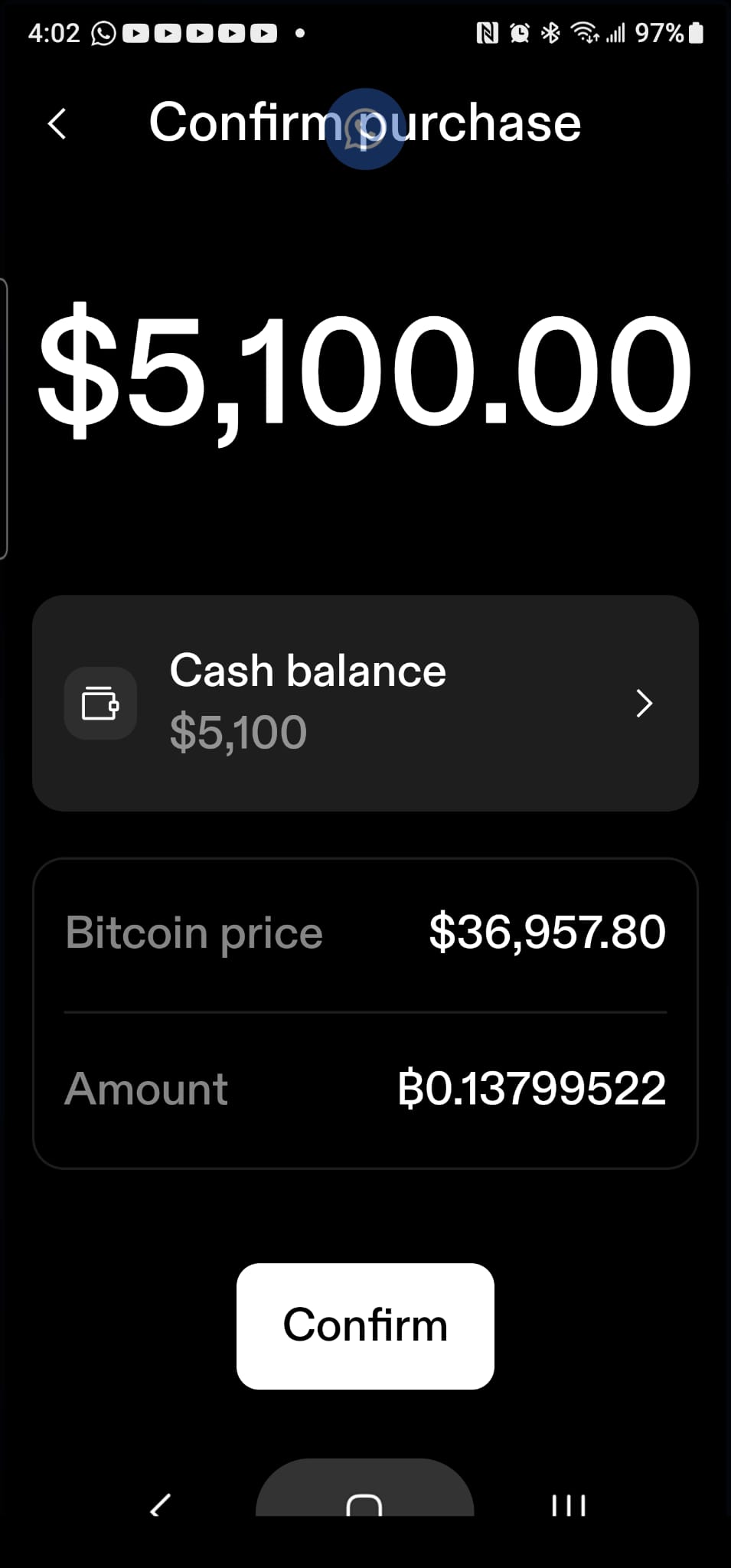Tap the alarm clock status icon

[x=520, y=33]
